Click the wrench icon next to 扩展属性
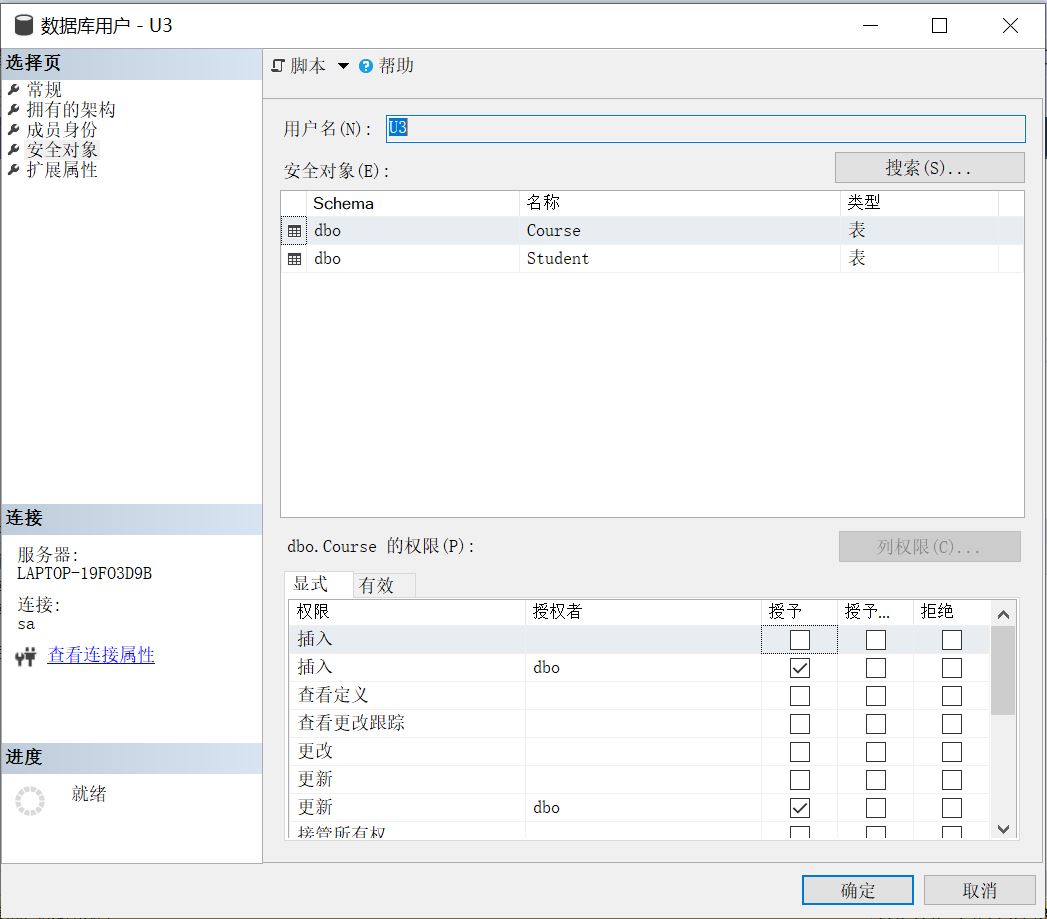Viewport: 1047px width, 919px height. pos(13,169)
